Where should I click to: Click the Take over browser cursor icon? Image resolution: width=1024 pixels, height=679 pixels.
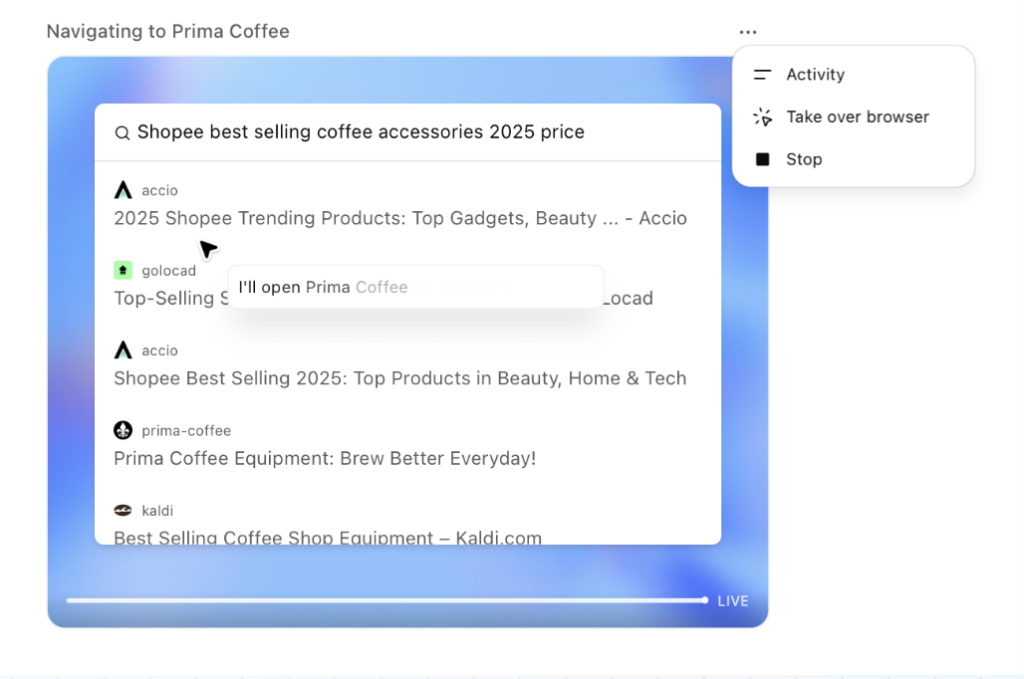pyautogui.click(x=763, y=117)
